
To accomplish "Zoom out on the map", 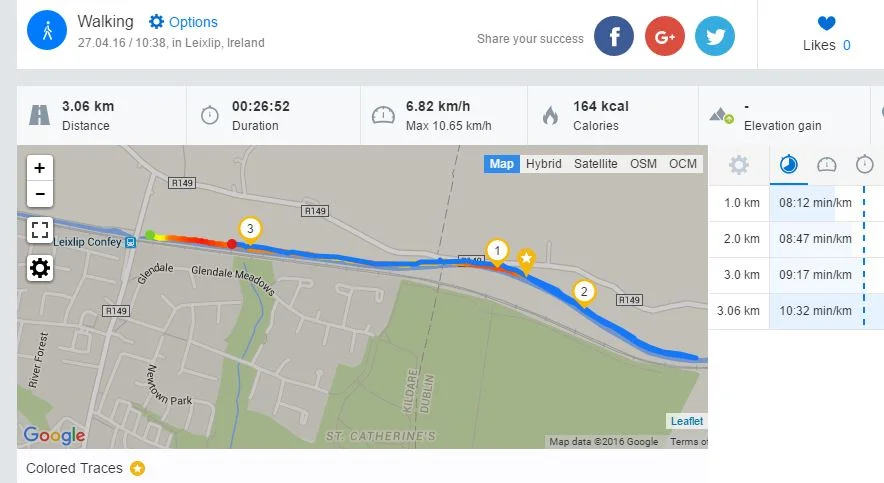I will click(40, 193).
